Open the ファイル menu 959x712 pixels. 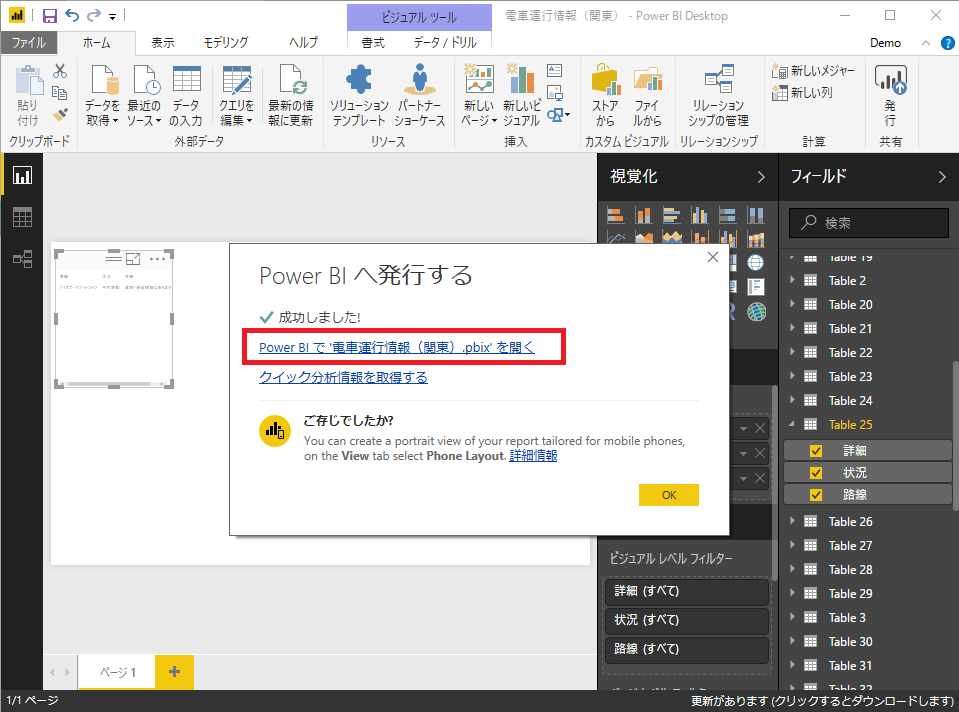28,43
